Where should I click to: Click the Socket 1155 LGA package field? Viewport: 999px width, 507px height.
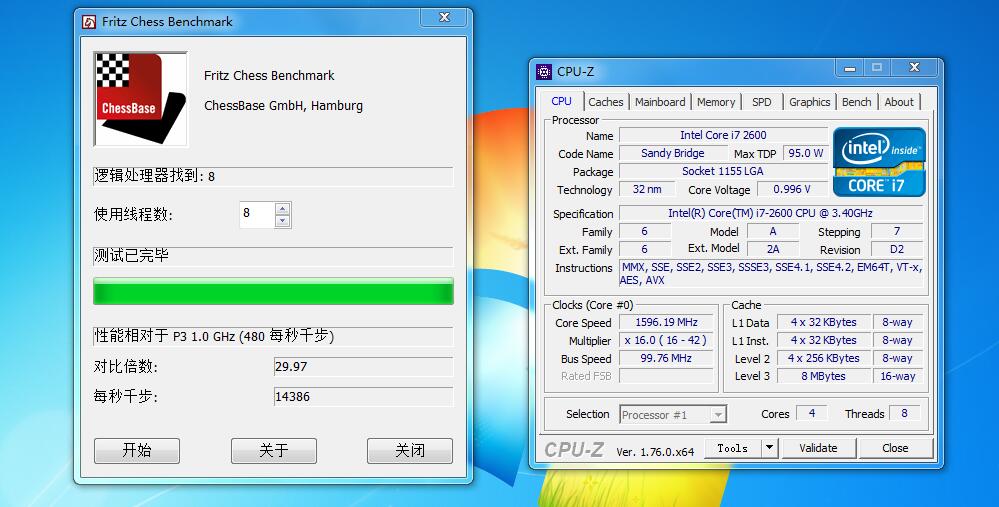click(723, 171)
